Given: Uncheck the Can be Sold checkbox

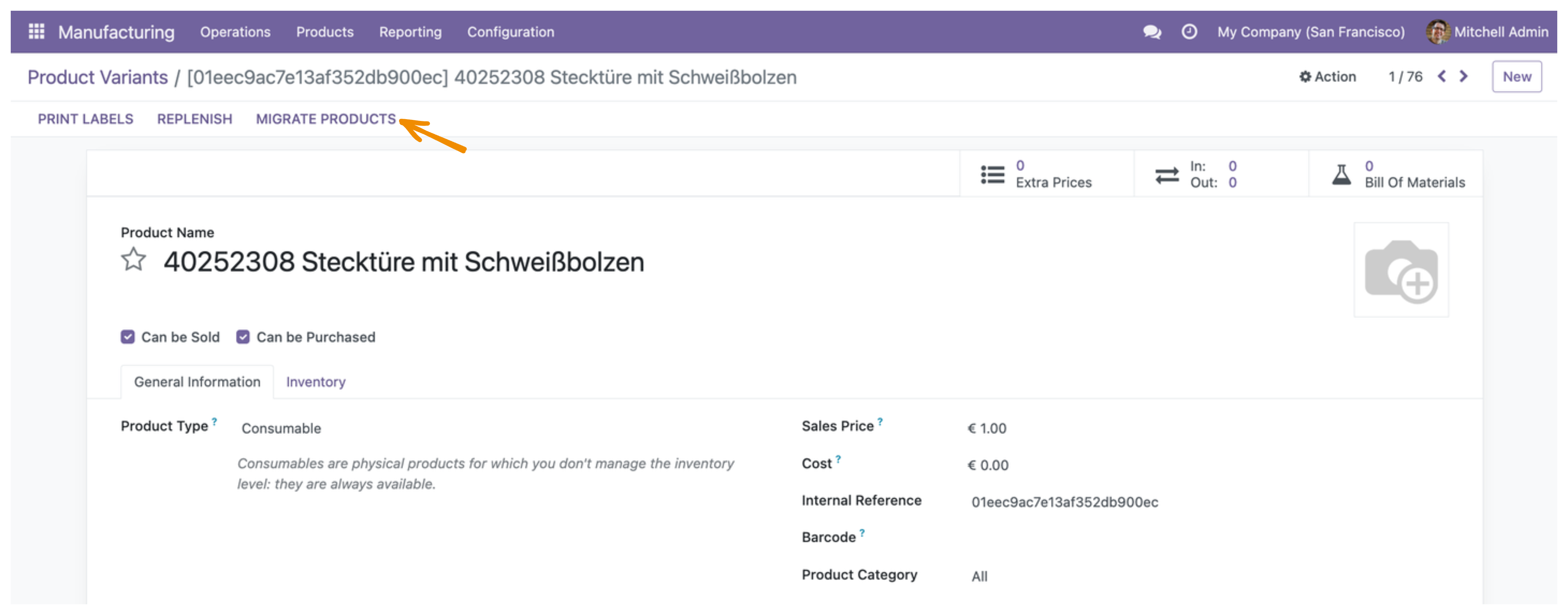Looking at the screenshot, I should tap(127, 337).
